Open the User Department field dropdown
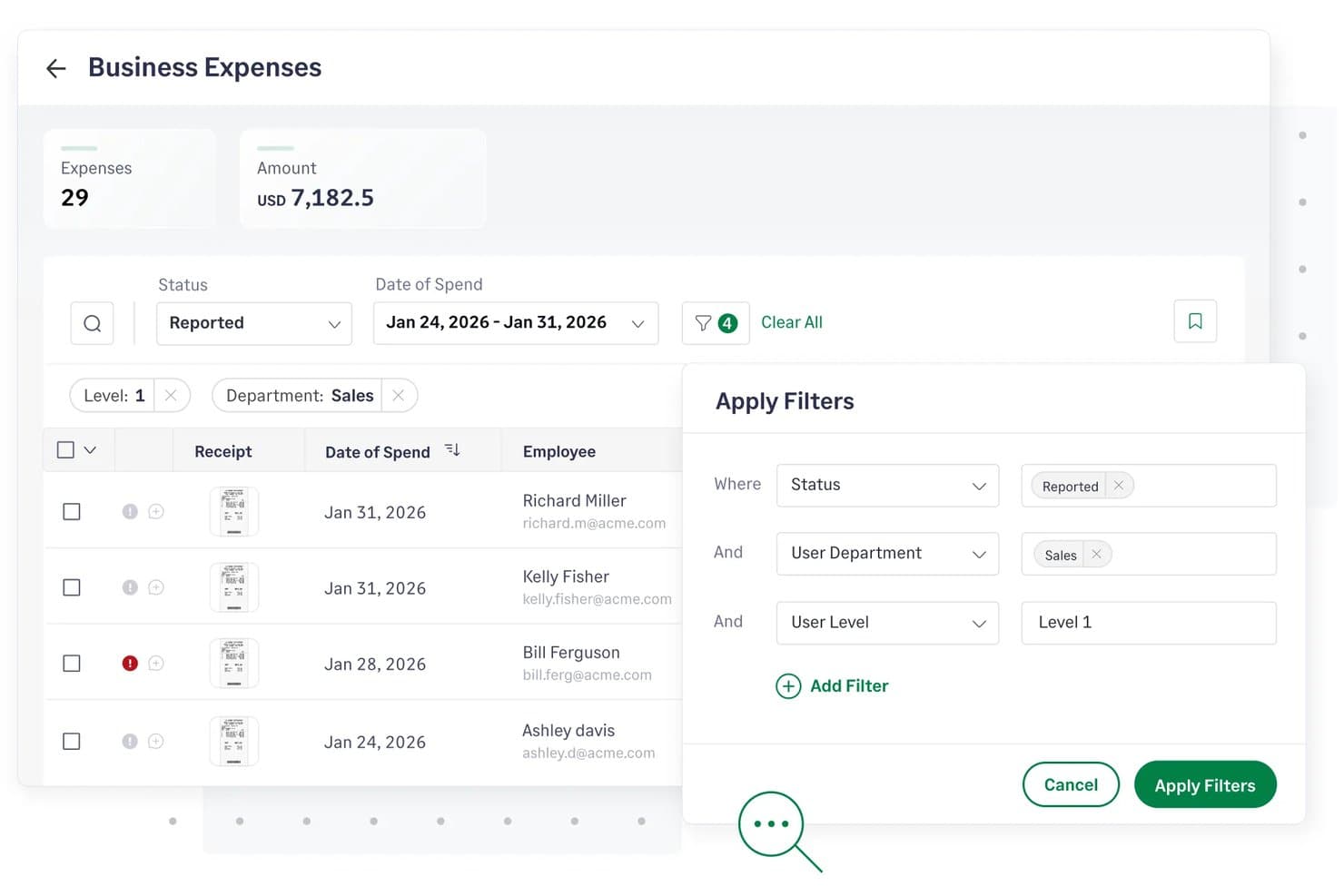This screenshot has width=1344, height=896. coord(887,554)
